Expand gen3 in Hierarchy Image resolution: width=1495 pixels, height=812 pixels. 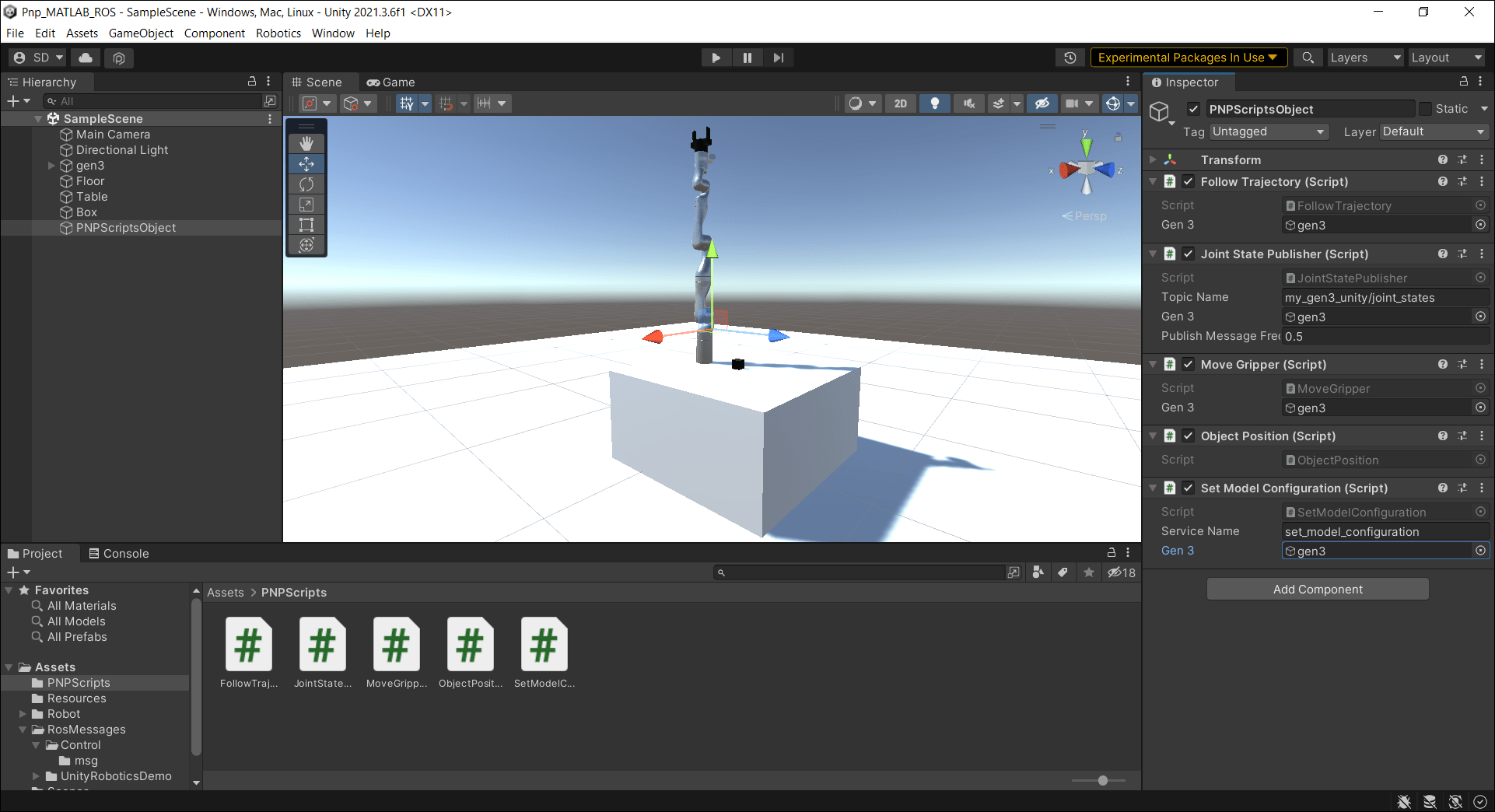(x=51, y=166)
